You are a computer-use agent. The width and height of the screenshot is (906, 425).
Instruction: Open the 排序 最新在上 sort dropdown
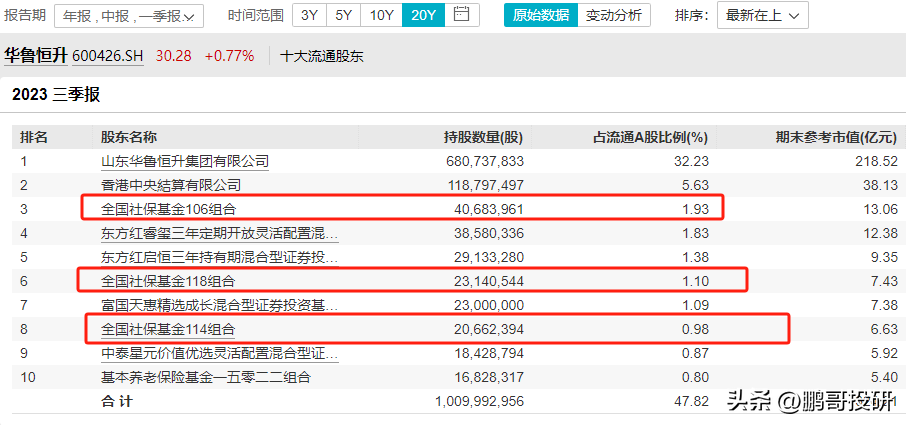pos(765,16)
